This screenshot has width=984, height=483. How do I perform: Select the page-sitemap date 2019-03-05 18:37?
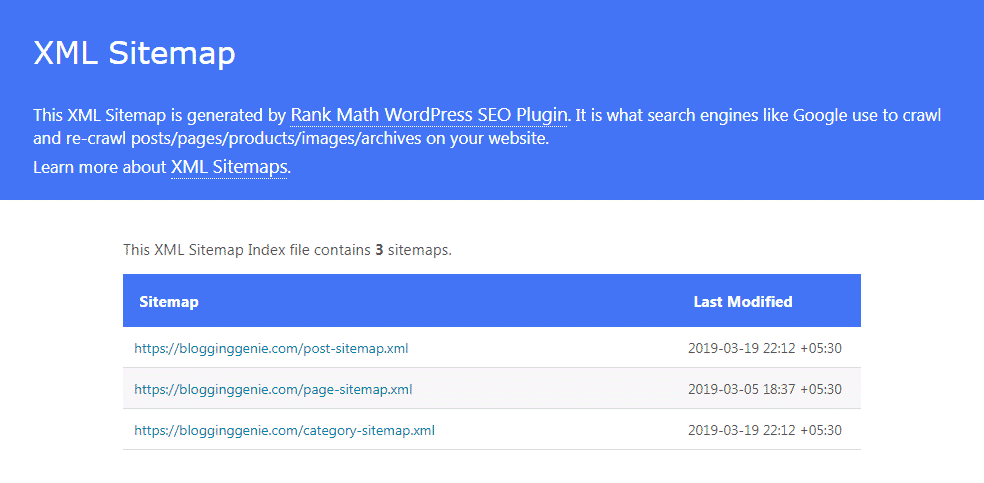(764, 390)
